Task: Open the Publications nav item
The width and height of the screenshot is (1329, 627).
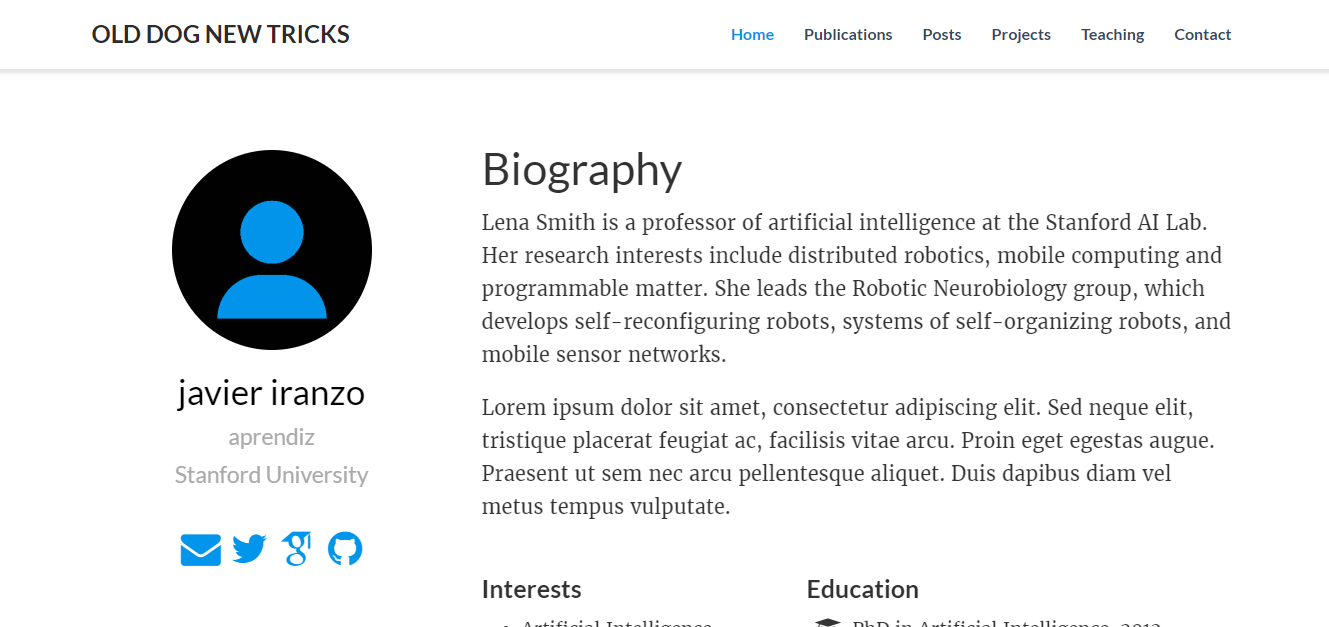Action: click(x=848, y=35)
